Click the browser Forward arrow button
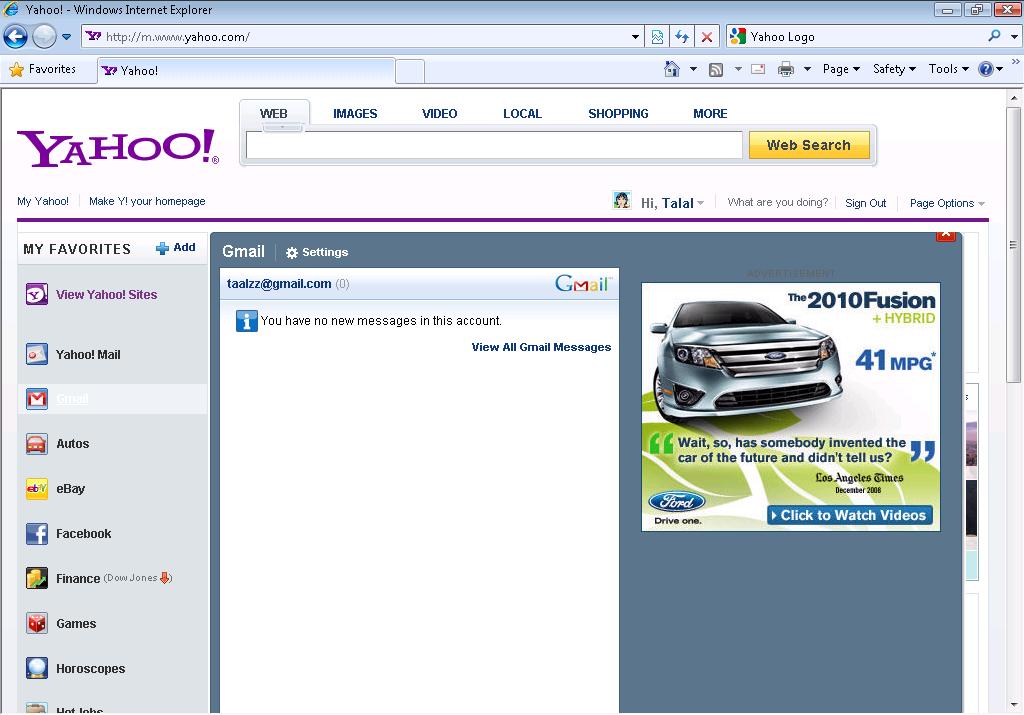Viewport: 1024px width, 715px height. click(44, 37)
